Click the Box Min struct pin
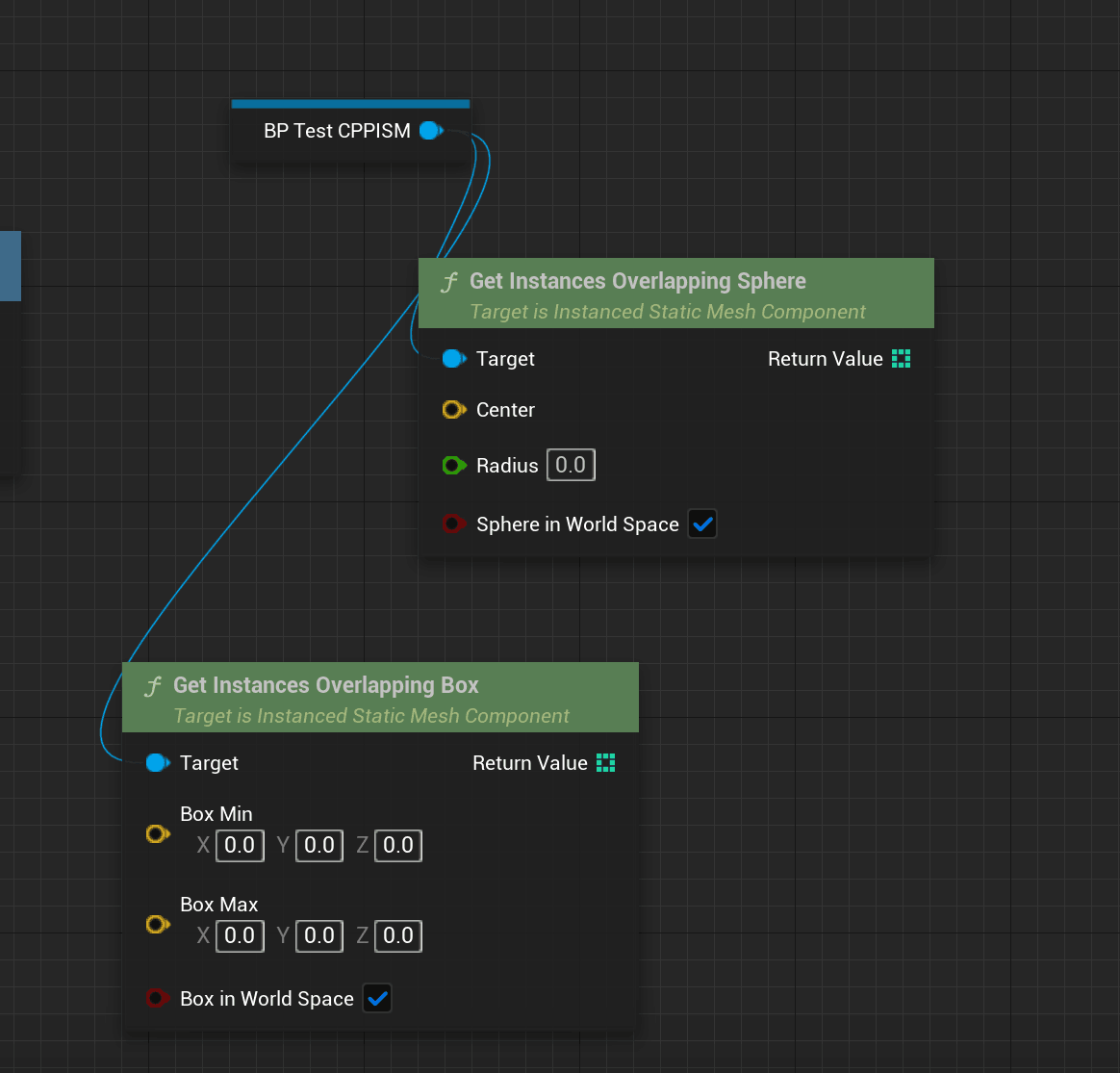This screenshot has height=1073, width=1120. [x=158, y=834]
